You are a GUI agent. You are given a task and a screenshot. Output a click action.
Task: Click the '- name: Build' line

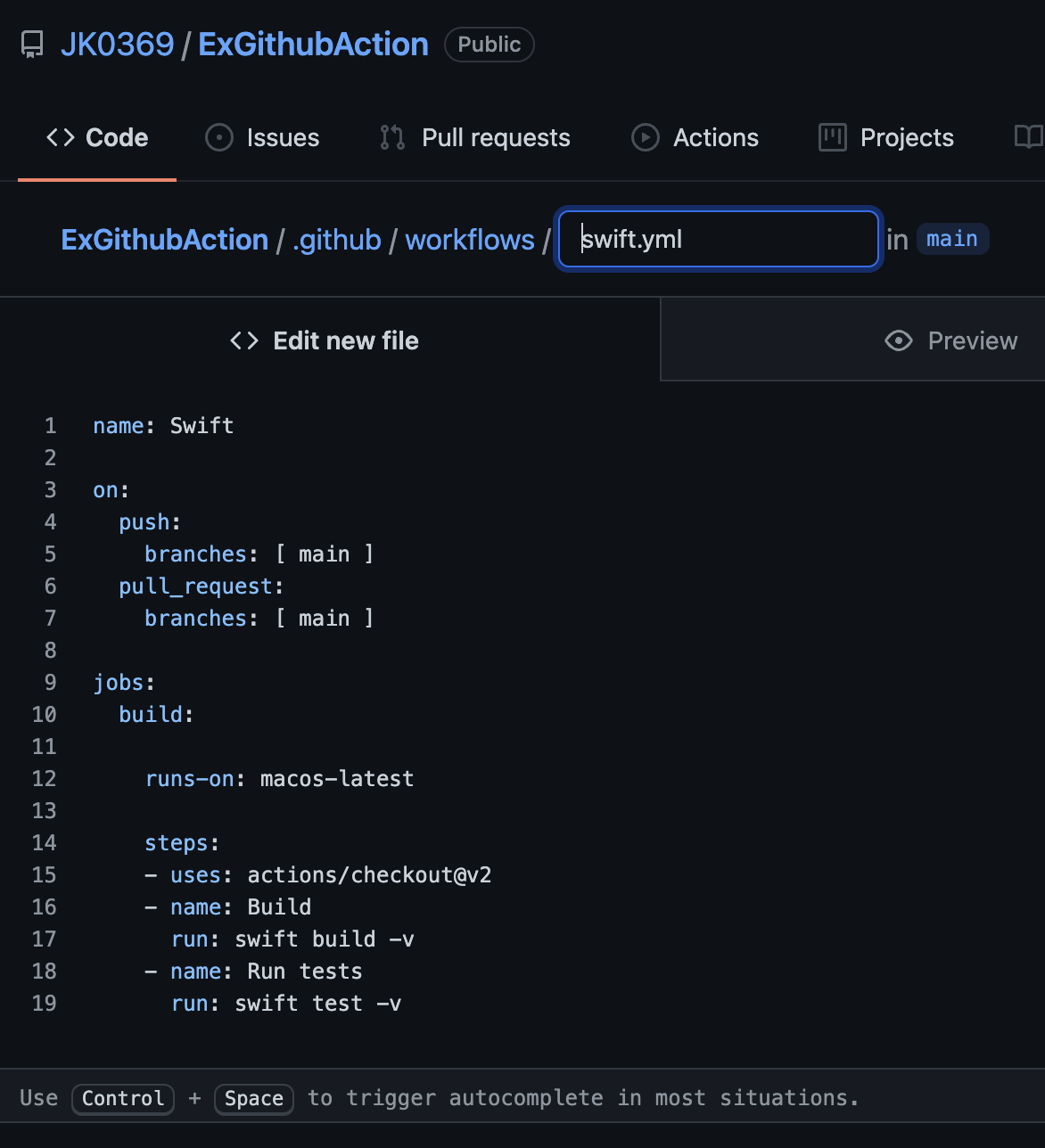point(228,907)
